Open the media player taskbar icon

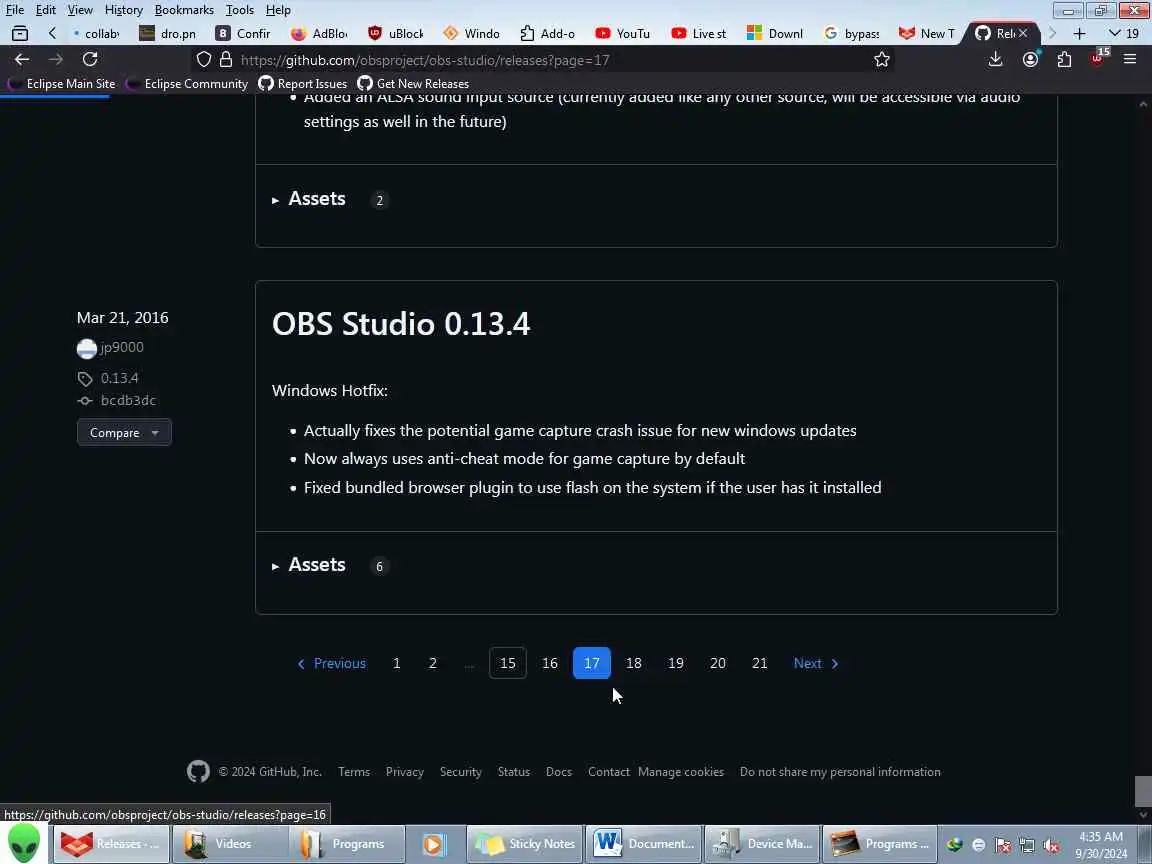tap(435, 844)
